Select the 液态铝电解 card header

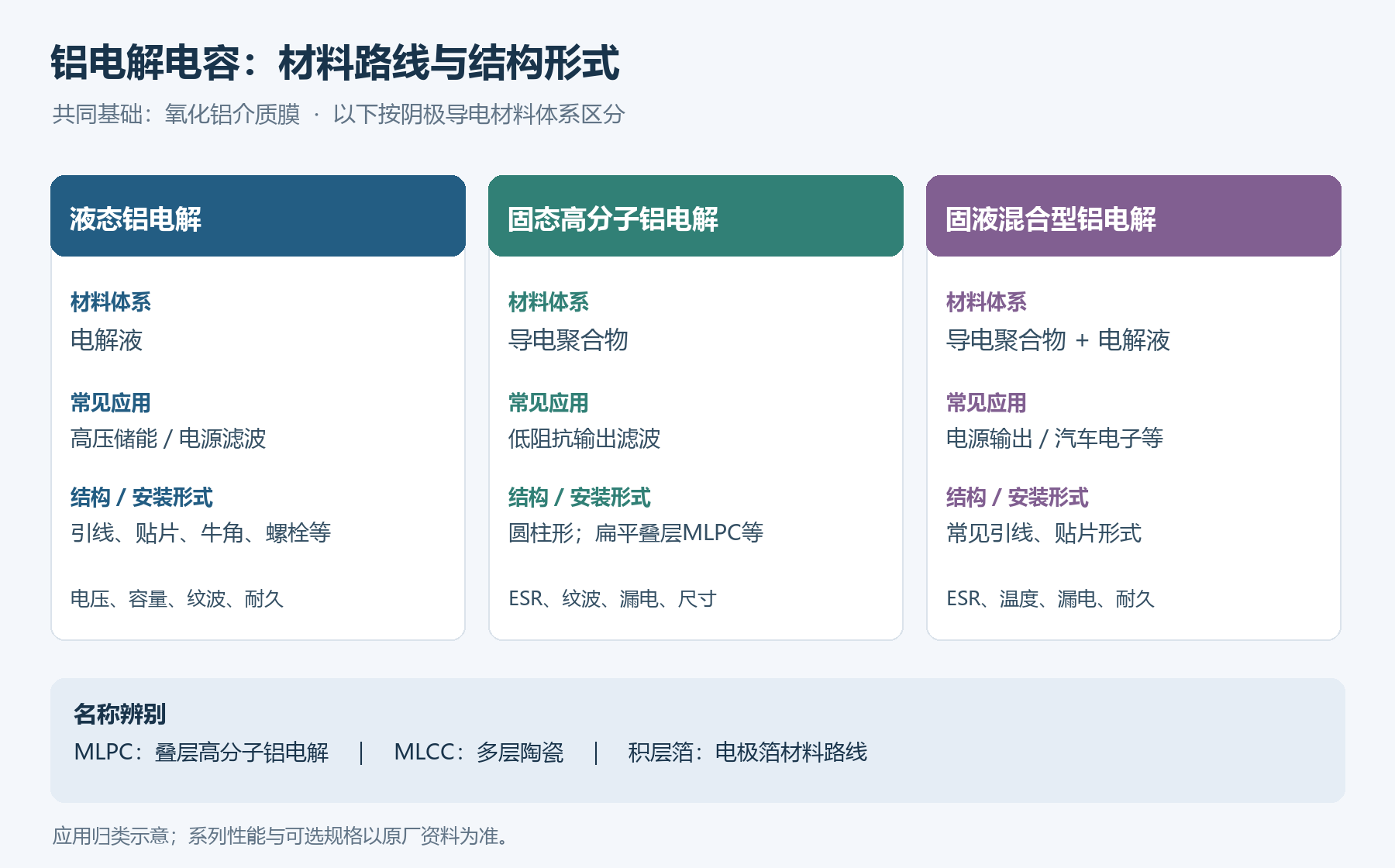[258, 216]
